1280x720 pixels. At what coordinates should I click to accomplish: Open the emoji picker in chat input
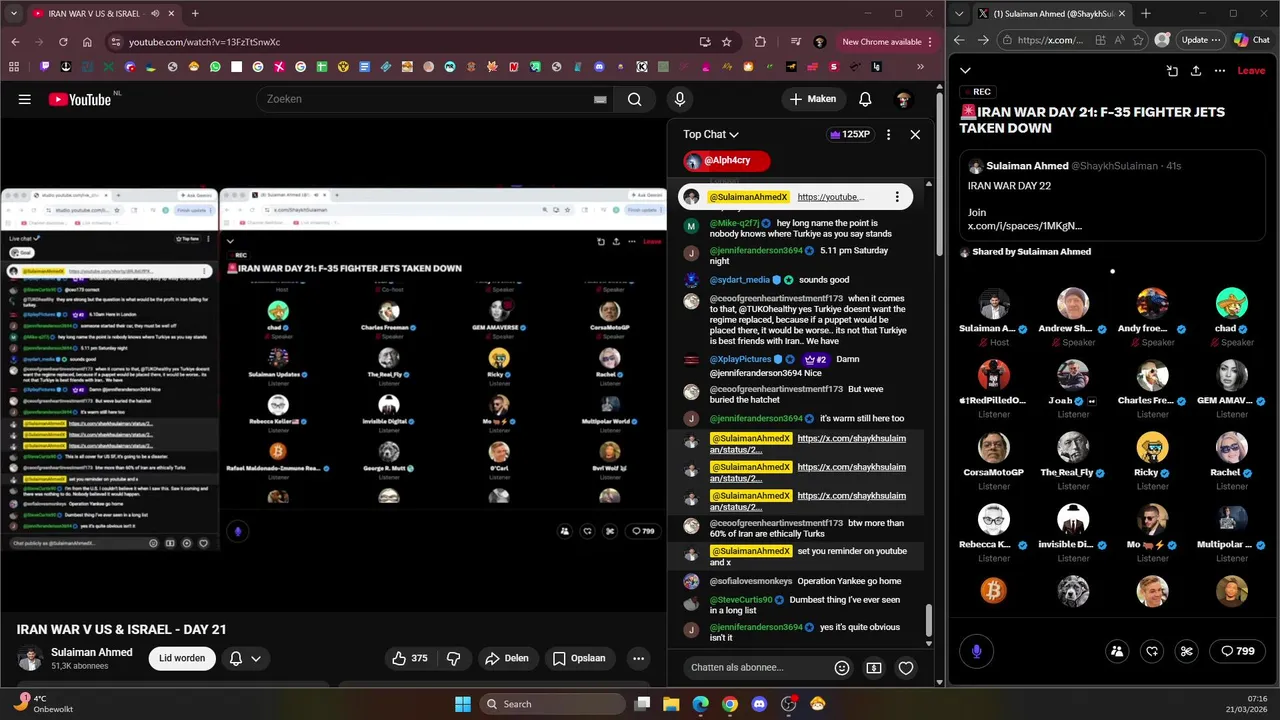coord(842,668)
